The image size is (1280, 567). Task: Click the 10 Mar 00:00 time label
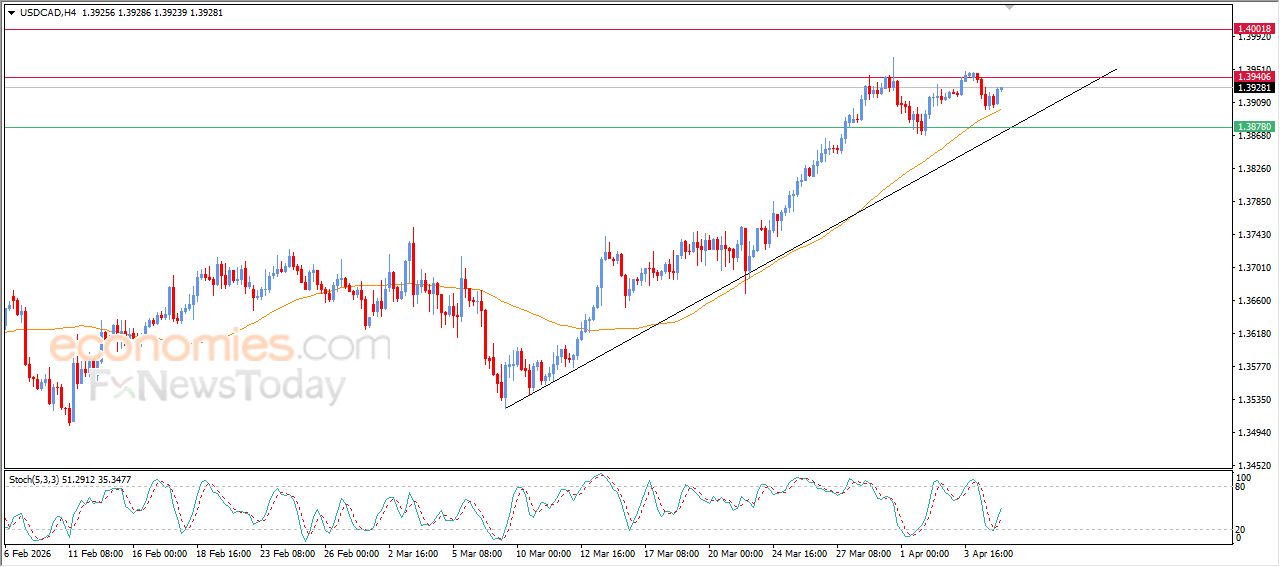point(545,553)
